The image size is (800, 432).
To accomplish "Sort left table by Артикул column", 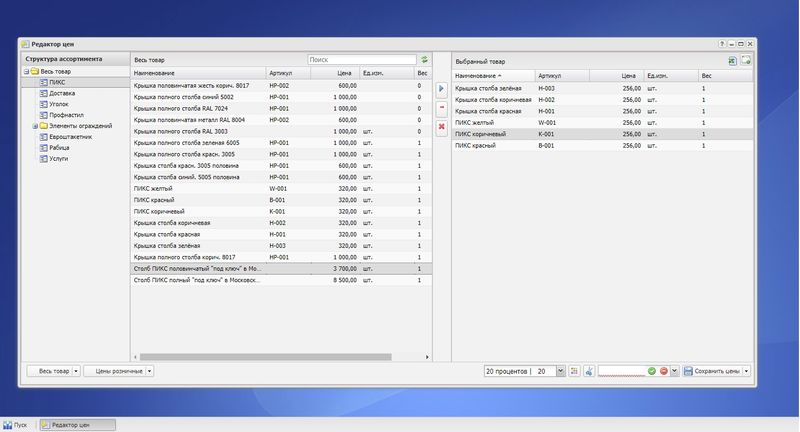I will pos(288,73).
